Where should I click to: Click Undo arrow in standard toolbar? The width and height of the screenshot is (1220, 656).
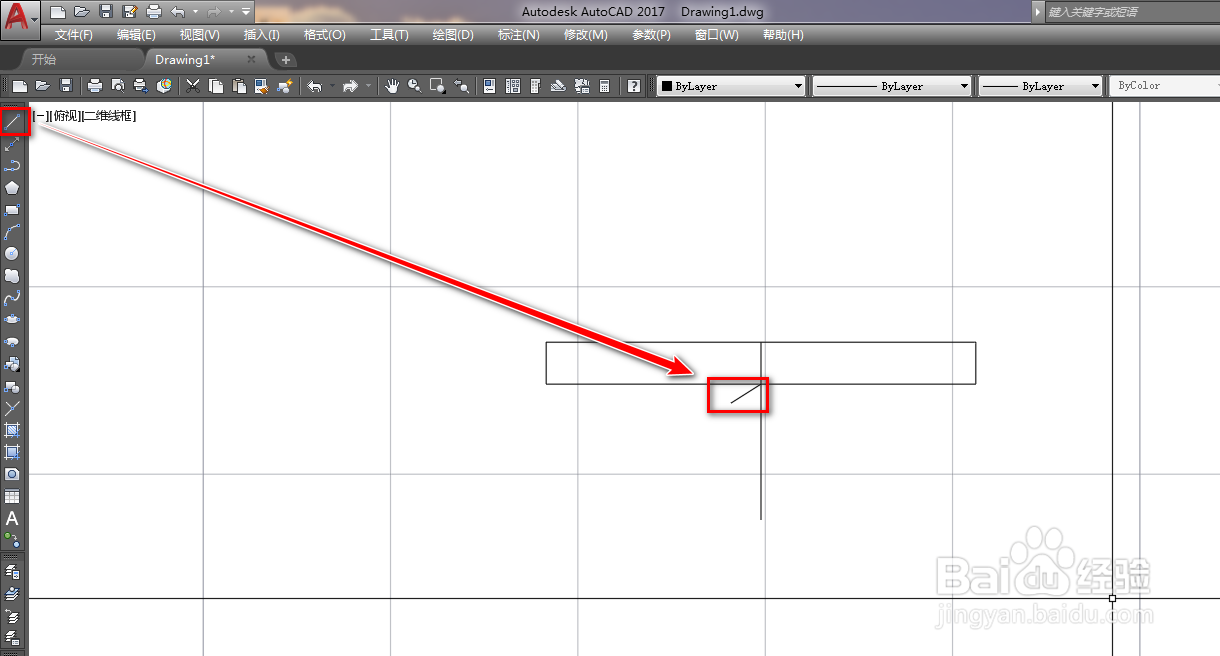[314, 86]
